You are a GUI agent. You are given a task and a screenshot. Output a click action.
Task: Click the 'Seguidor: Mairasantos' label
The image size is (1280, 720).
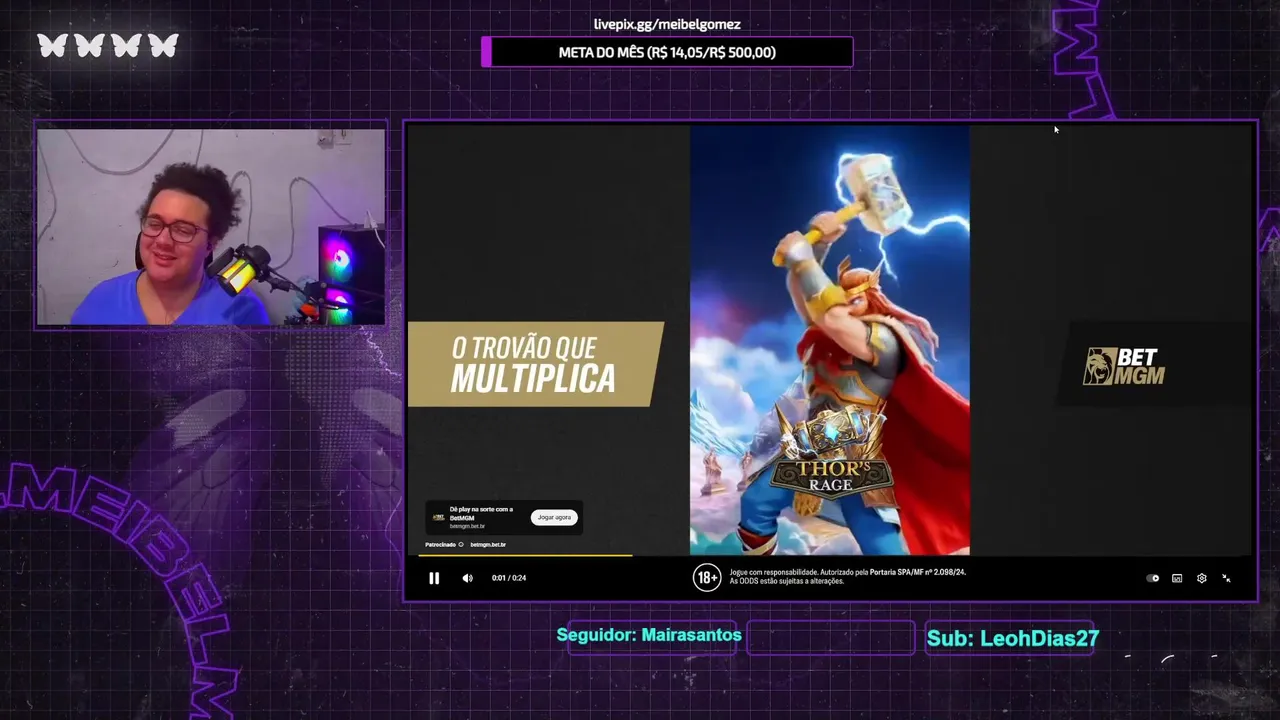pyautogui.click(x=649, y=635)
